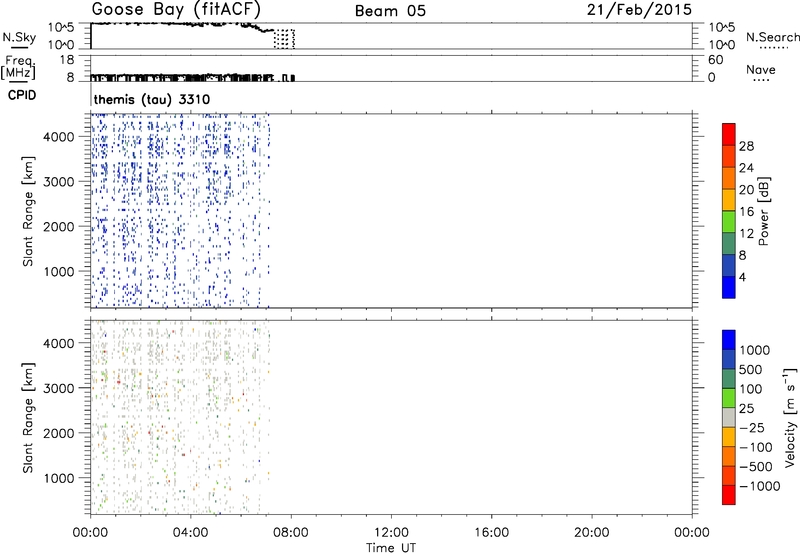
Task: Click the 28 tick label on Power bar
Action: click(746, 146)
